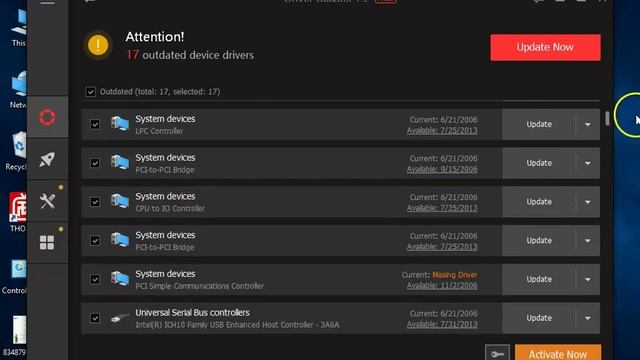Click the Missing Driver status text
The image size is (640, 360).
click(x=455, y=275)
